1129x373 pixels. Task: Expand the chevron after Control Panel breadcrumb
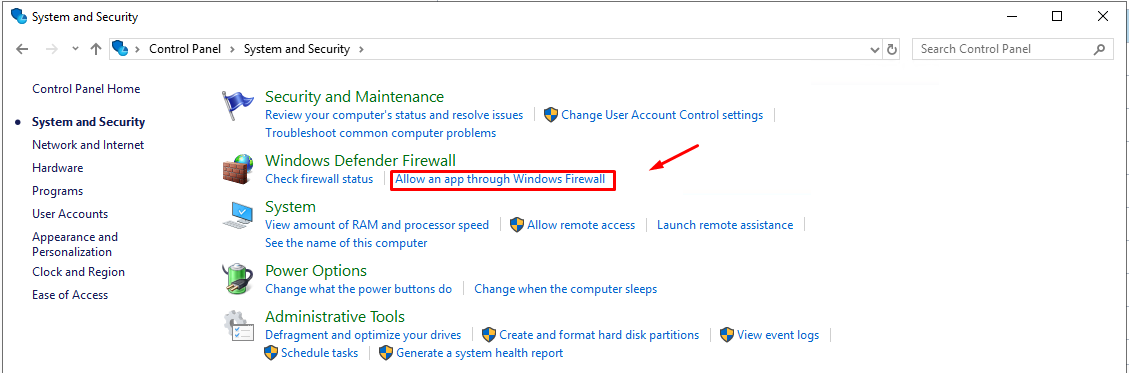point(233,50)
